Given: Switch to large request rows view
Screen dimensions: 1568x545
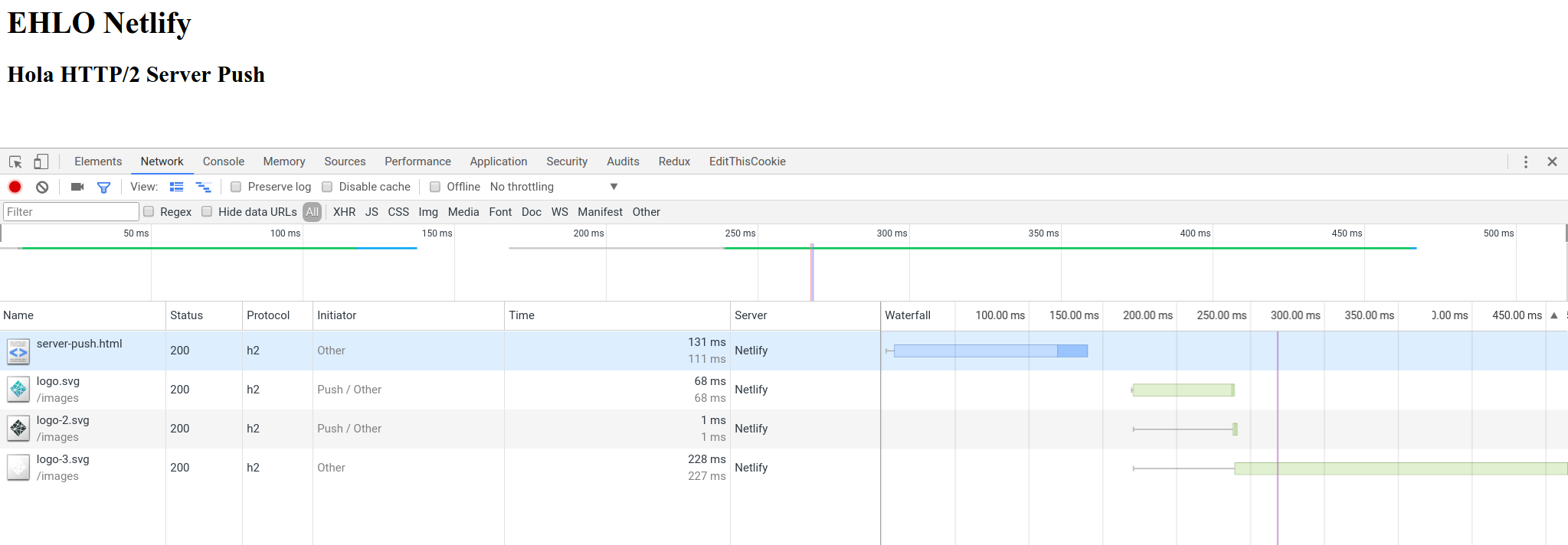Looking at the screenshot, I should (177, 187).
